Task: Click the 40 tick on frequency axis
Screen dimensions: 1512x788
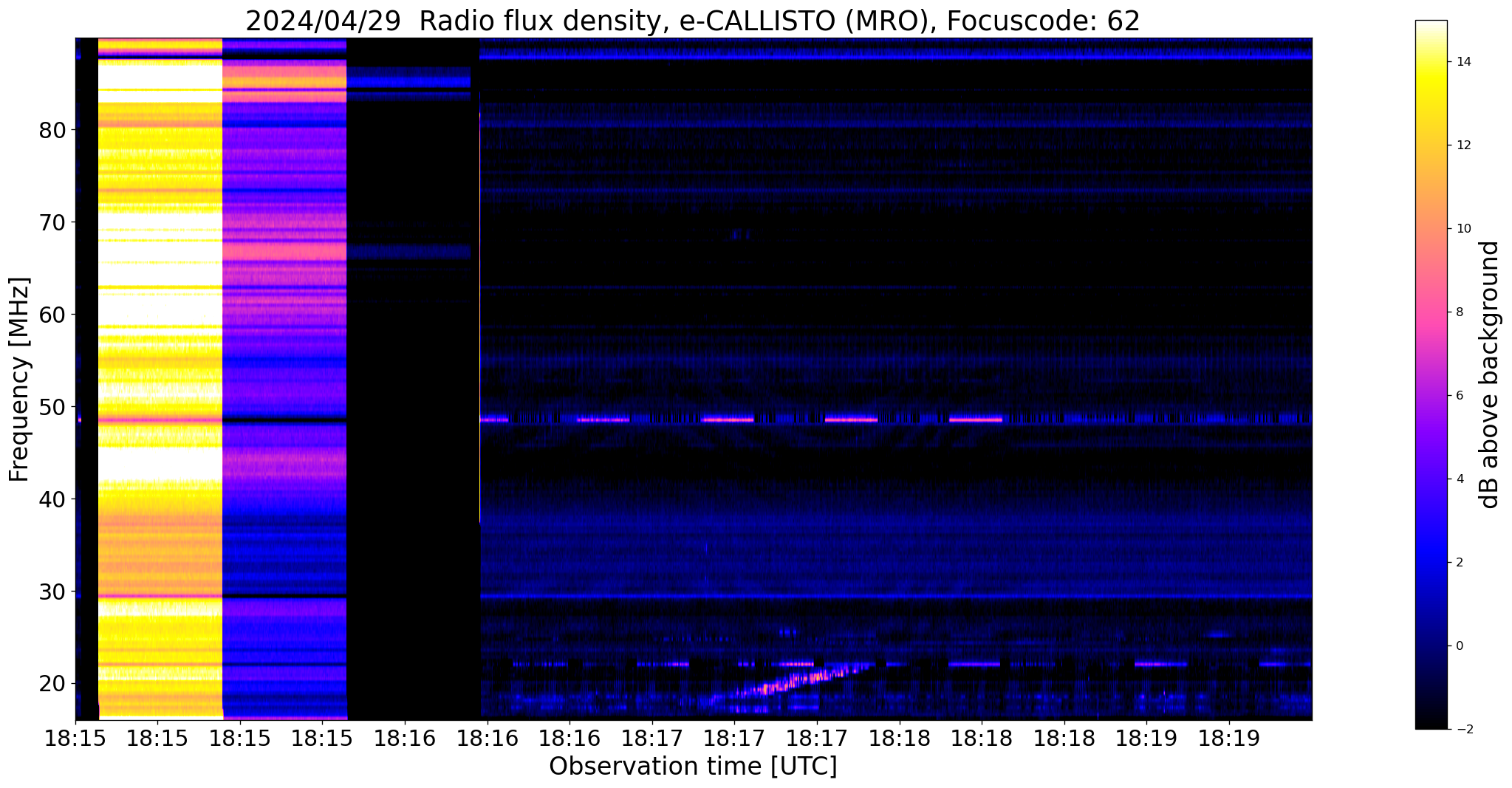Action: point(52,499)
